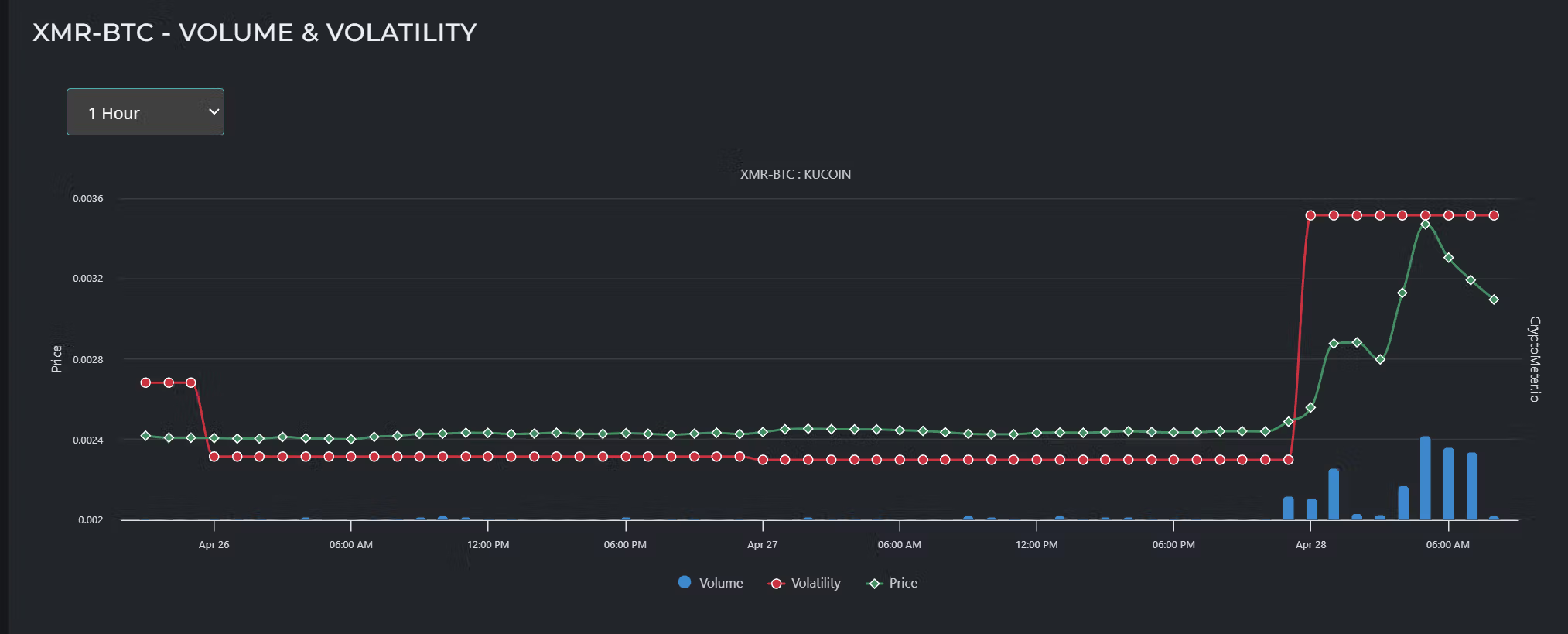Click the XMR-BTC : KUCOIN chart title

795,174
